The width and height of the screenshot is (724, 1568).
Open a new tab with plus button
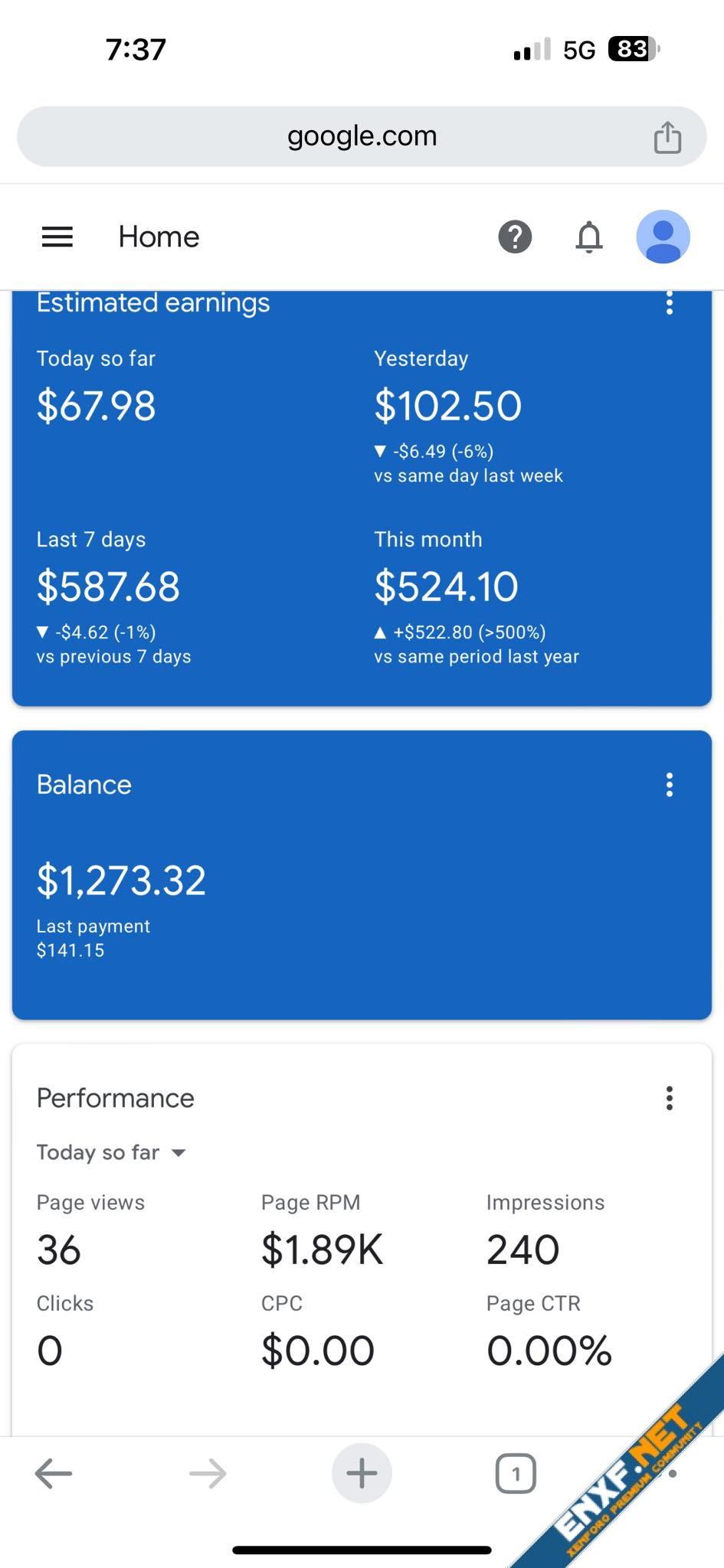[x=362, y=1473]
